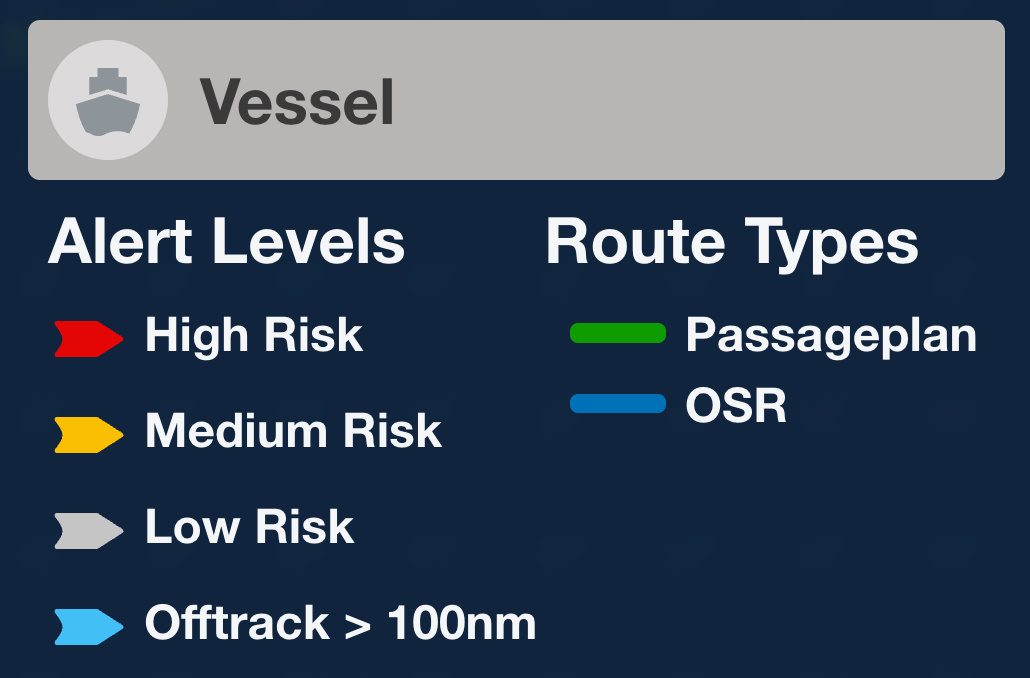Expand the Vessel legend panel
1030x678 pixels.
click(x=515, y=99)
